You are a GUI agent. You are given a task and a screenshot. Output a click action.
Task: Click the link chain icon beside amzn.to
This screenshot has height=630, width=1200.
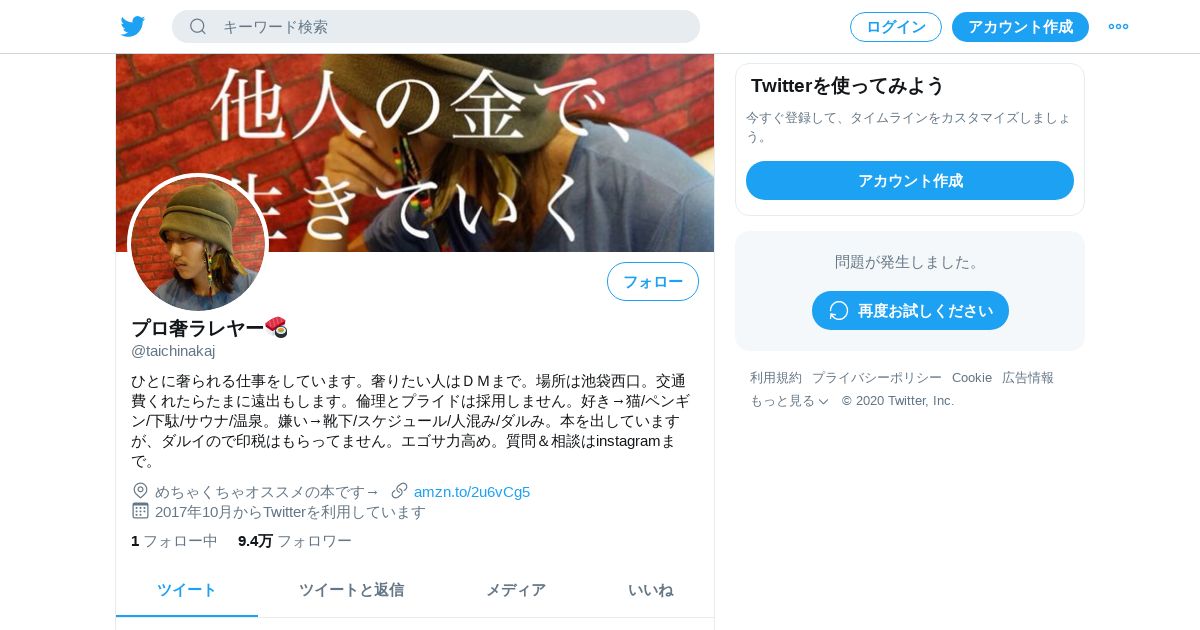click(x=399, y=491)
